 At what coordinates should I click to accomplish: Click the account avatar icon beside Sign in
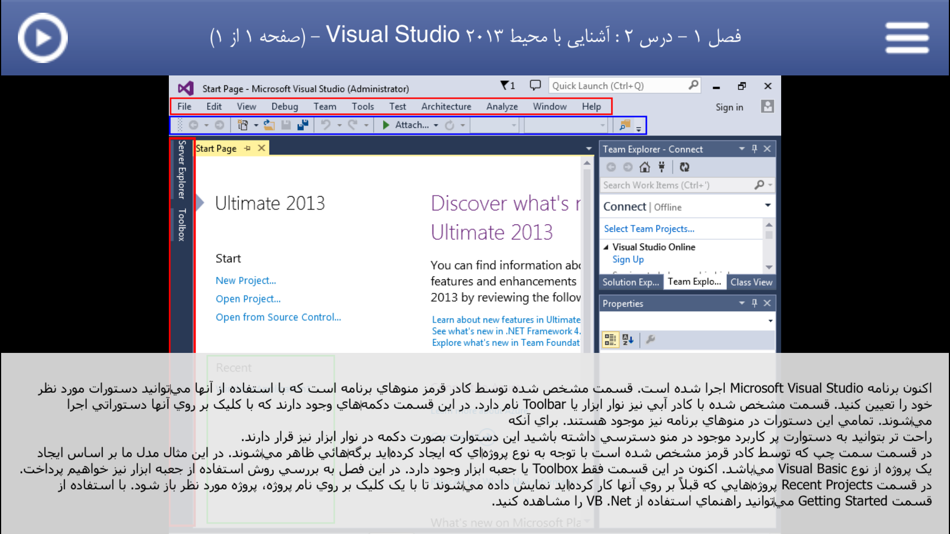pos(767,107)
